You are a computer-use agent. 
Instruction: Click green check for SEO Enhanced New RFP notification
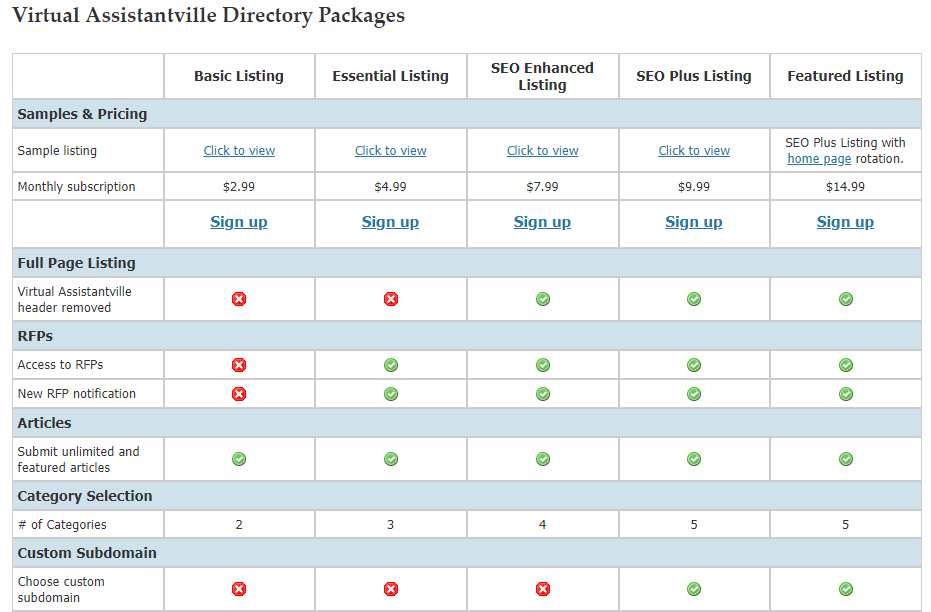[543, 394]
